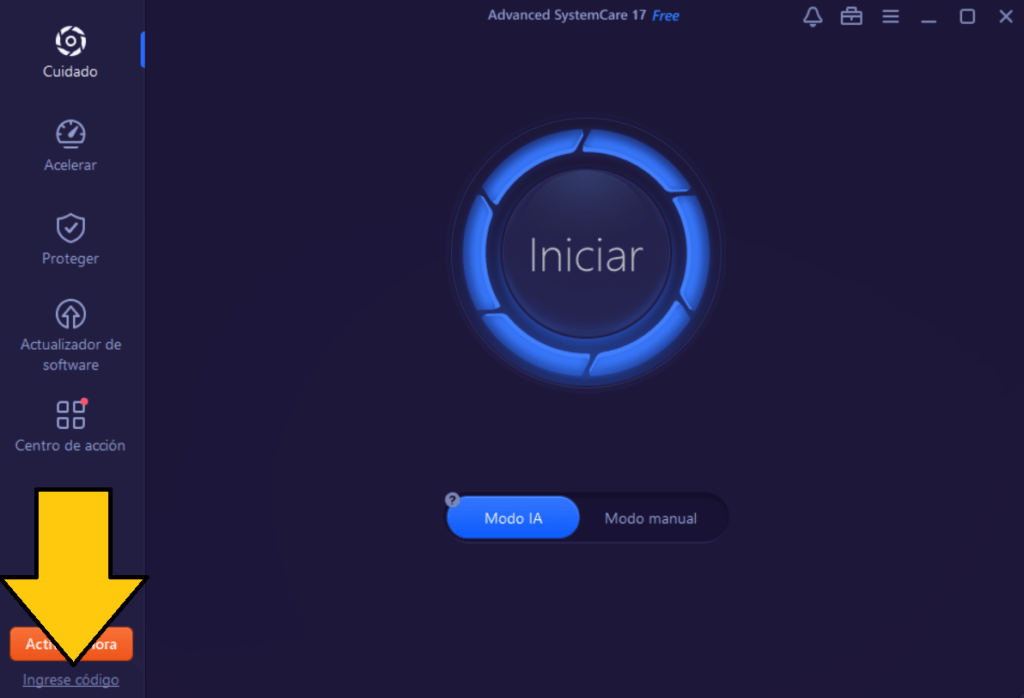Open the toolbox icon
This screenshot has width=1024, height=698.
pyautogui.click(x=852, y=16)
